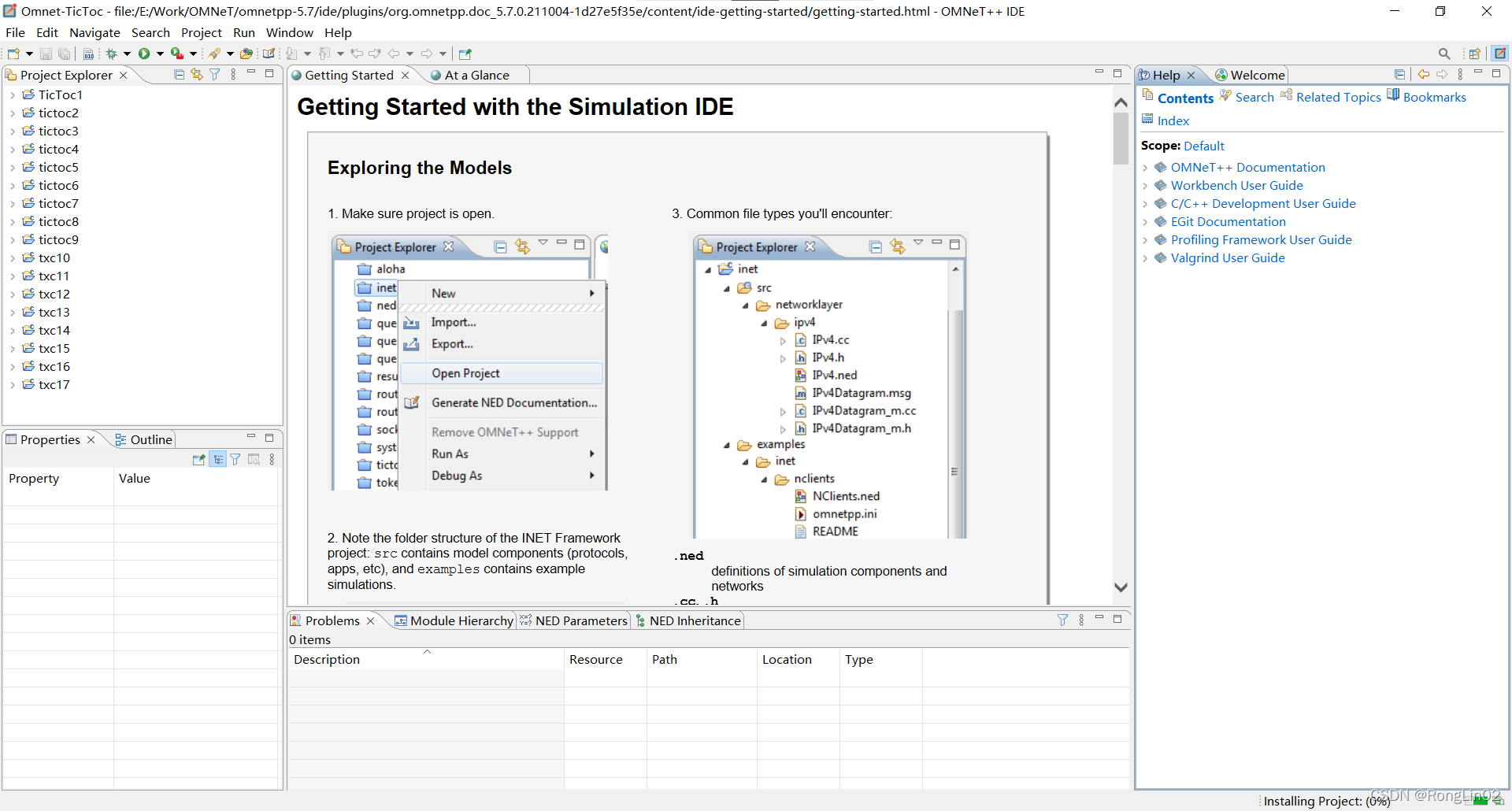Sort Problems by Description column header
1512x811 pixels.
[425, 659]
